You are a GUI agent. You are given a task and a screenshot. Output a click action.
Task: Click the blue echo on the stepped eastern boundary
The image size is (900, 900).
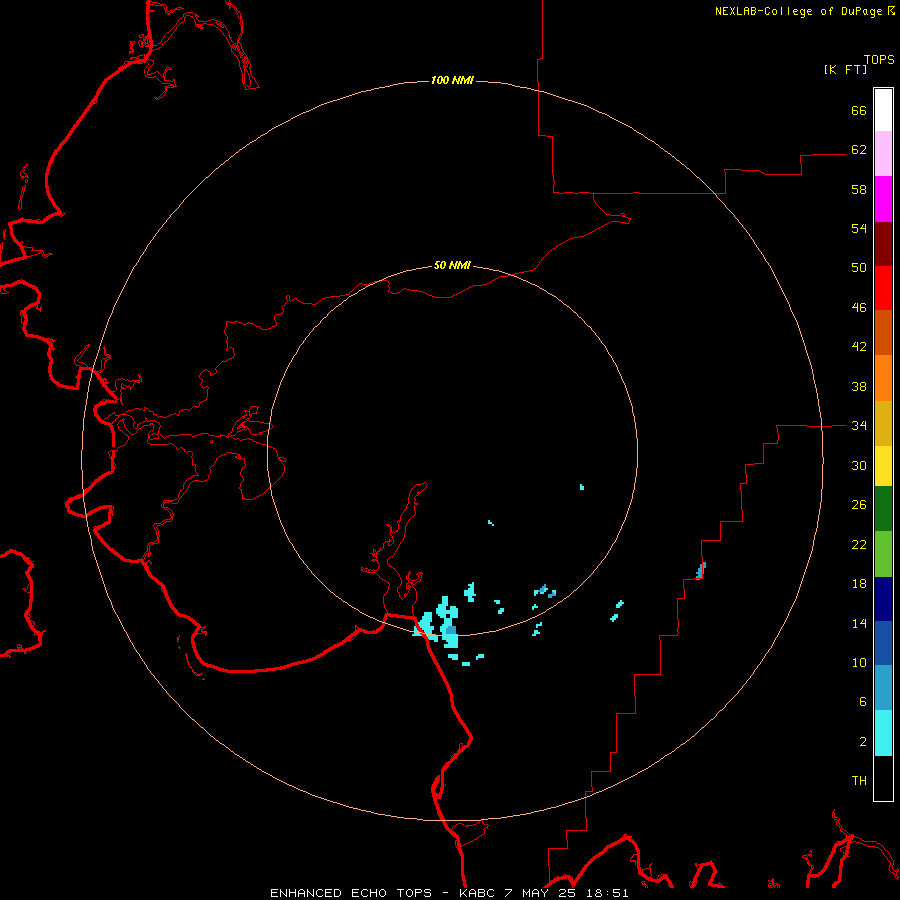[701, 571]
